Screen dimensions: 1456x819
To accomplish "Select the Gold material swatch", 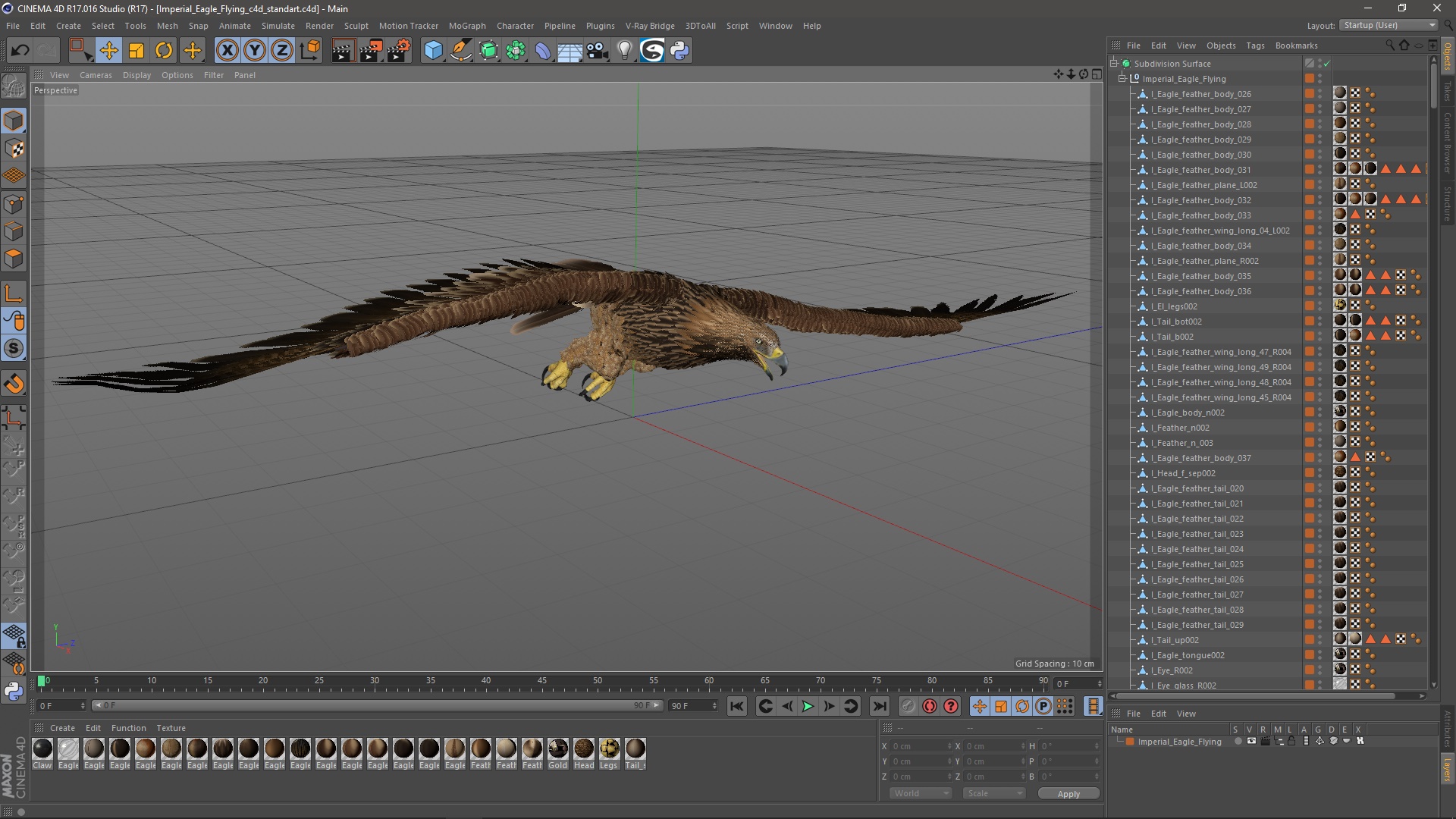I will 558,749.
